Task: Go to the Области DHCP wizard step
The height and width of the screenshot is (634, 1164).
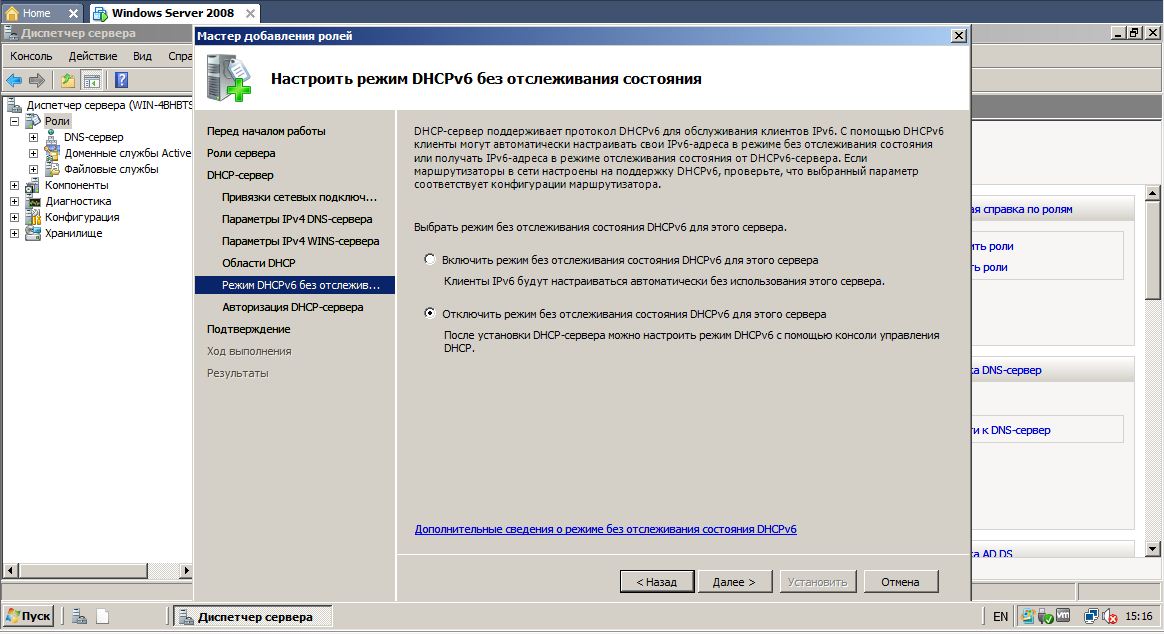Action: (258, 263)
